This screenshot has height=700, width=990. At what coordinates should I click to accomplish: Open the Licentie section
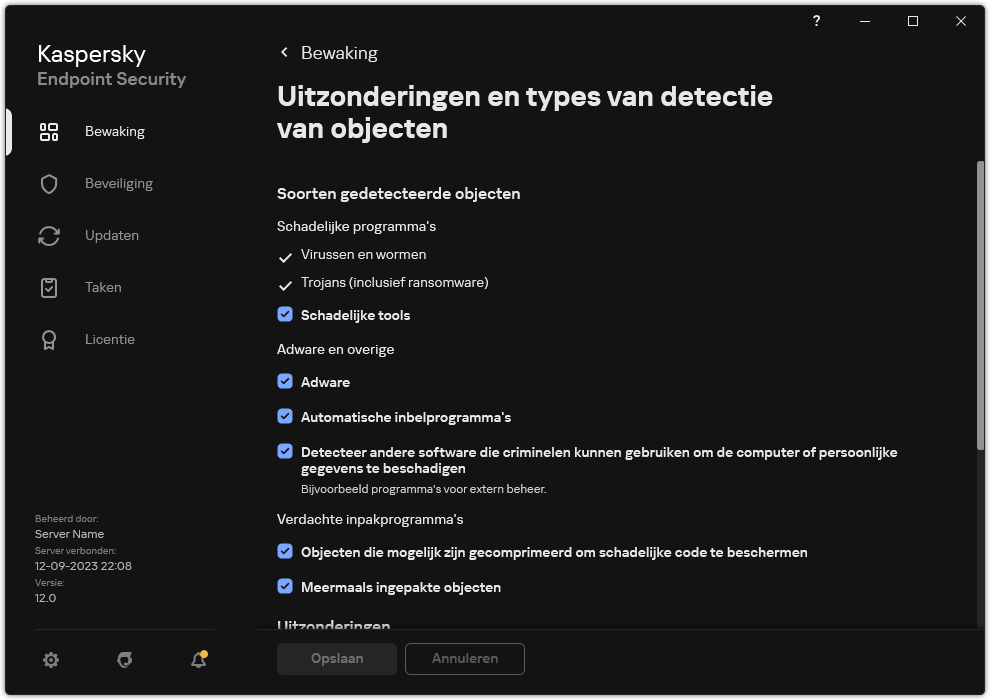(x=110, y=339)
